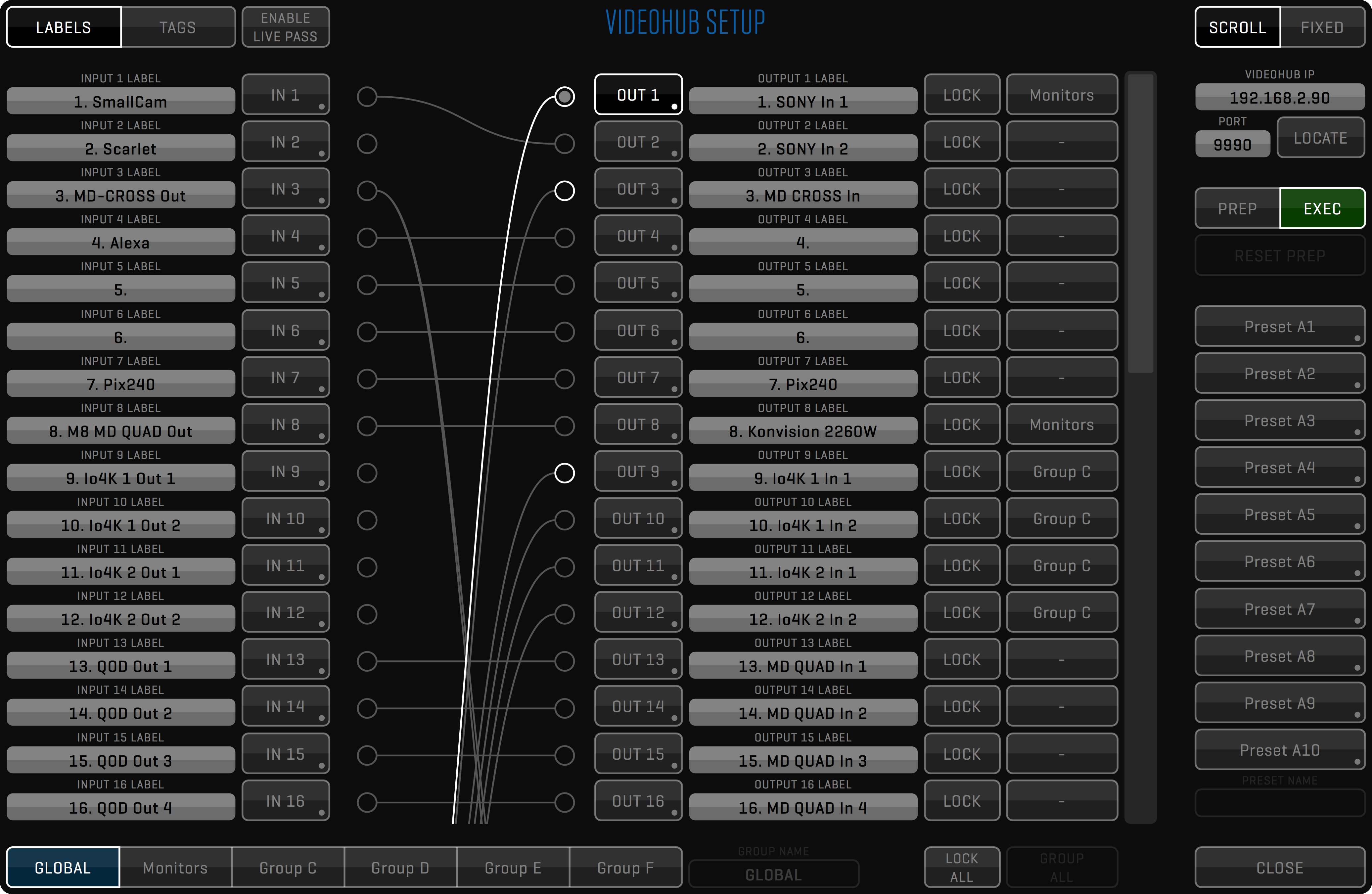Click the output 3 routing node circle
This screenshot has width=1372, height=894.
coord(564,190)
